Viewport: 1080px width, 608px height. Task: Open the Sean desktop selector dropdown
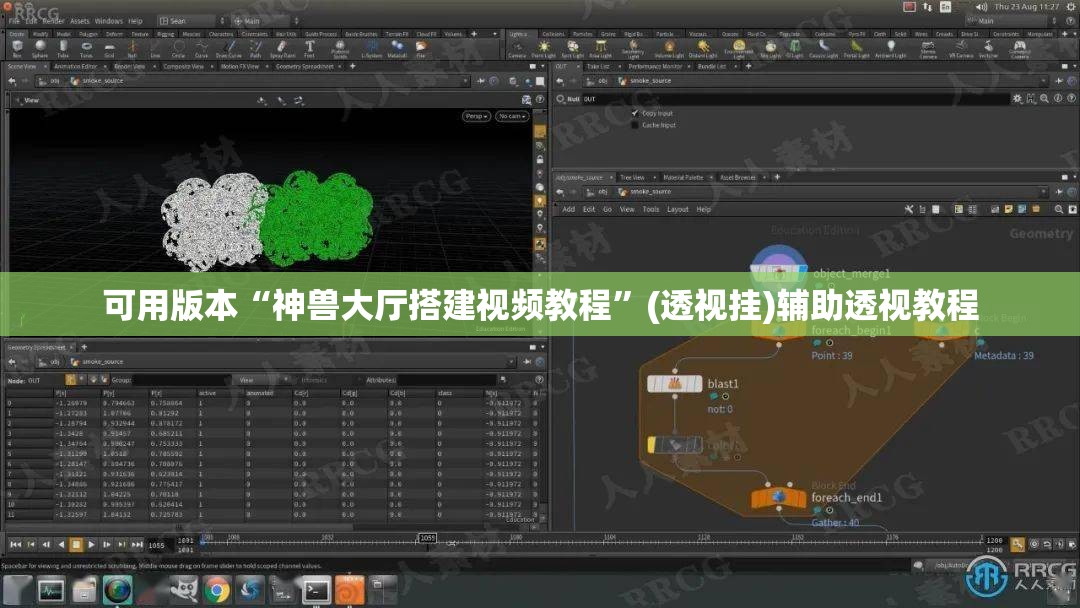coord(192,21)
